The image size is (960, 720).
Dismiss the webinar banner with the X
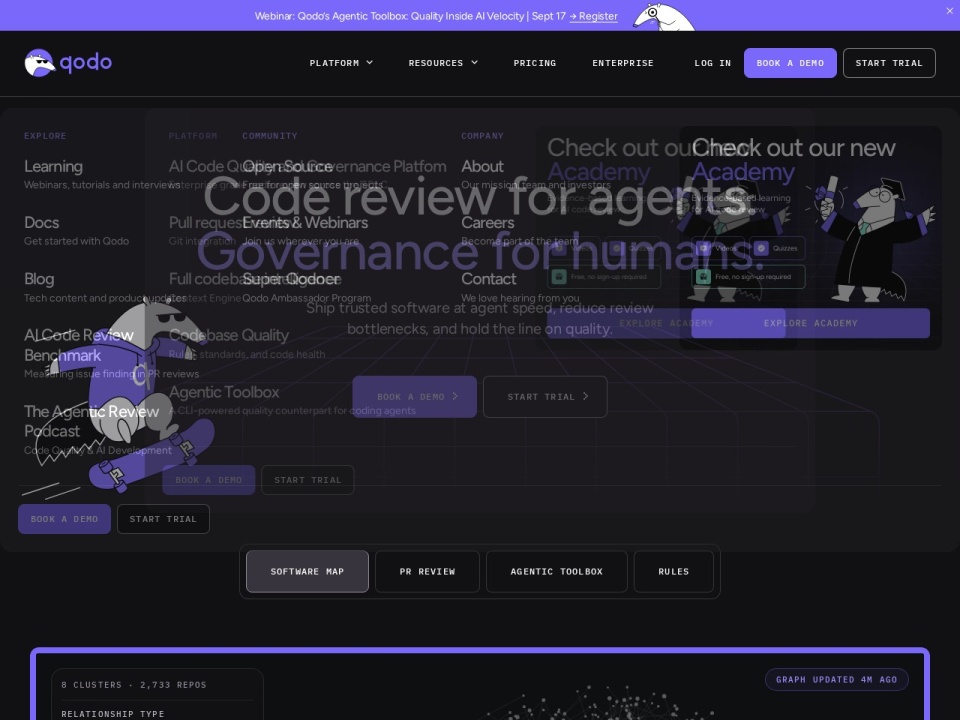coord(950,10)
